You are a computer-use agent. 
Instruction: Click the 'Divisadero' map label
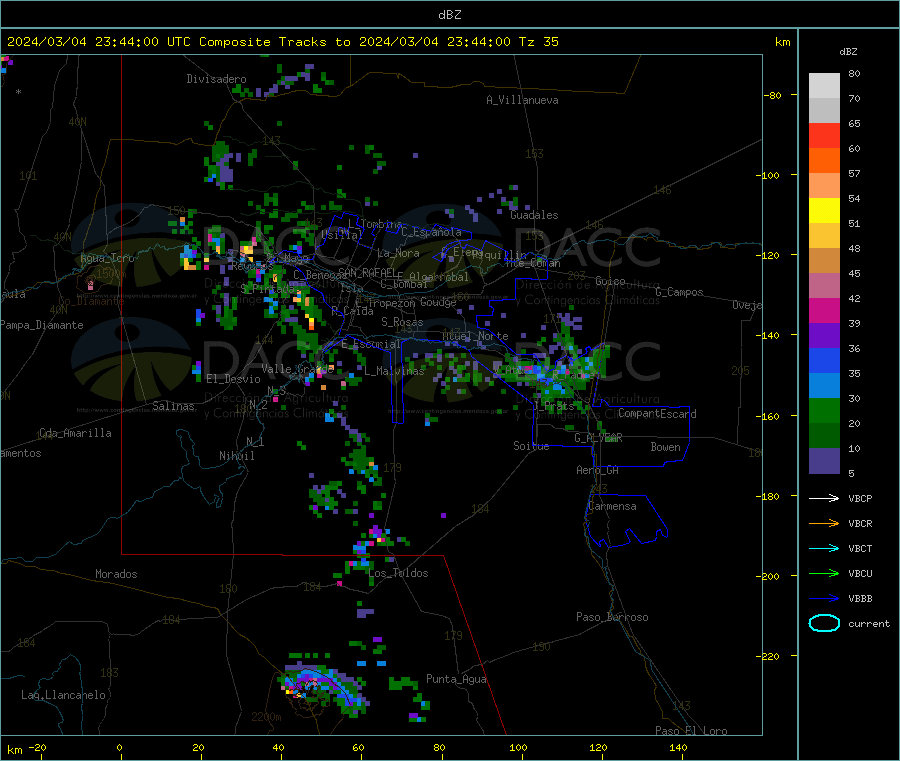pyautogui.click(x=216, y=79)
